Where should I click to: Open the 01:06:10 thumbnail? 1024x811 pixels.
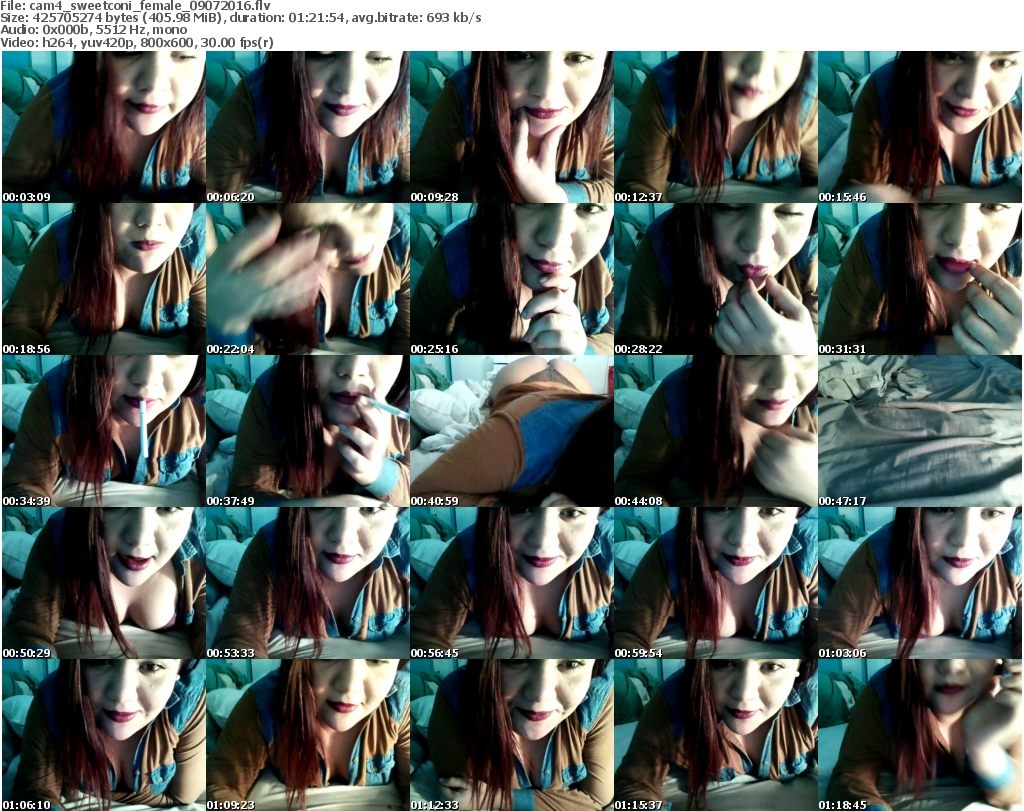[104, 735]
